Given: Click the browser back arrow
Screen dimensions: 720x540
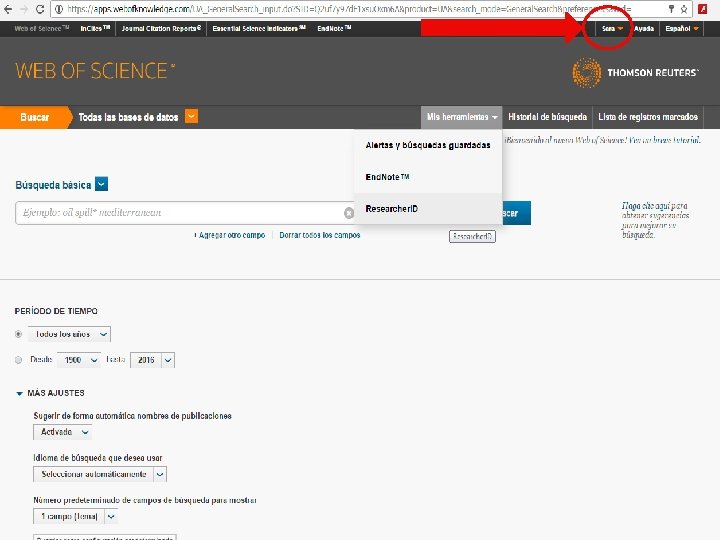Looking at the screenshot, I should point(8,9).
